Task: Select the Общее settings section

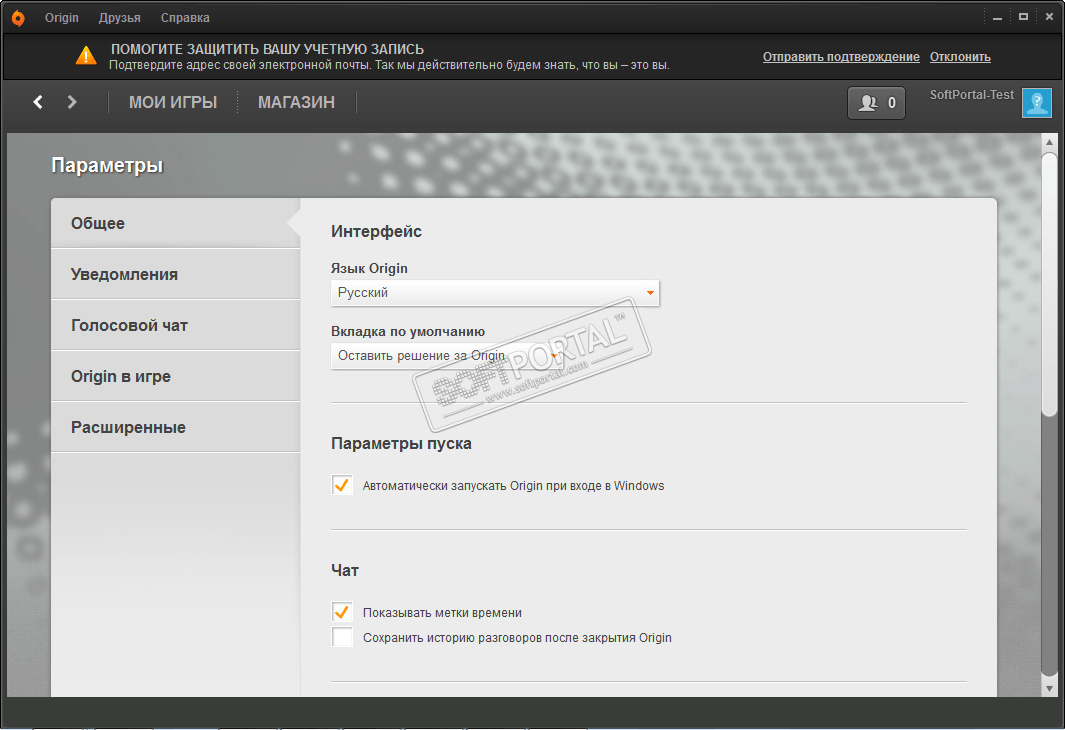Action: [175, 223]
